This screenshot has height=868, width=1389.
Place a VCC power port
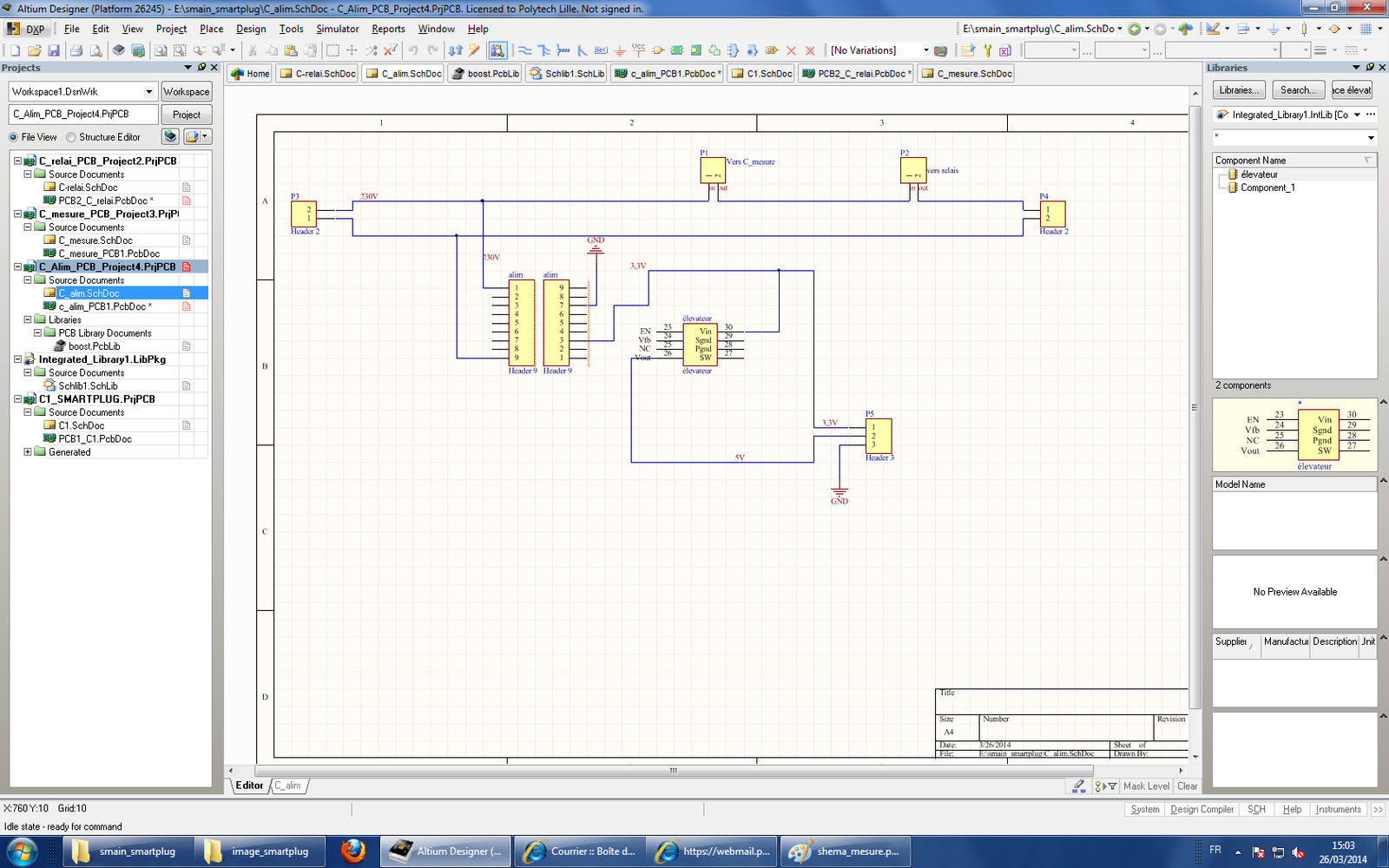tap(638, 50)
